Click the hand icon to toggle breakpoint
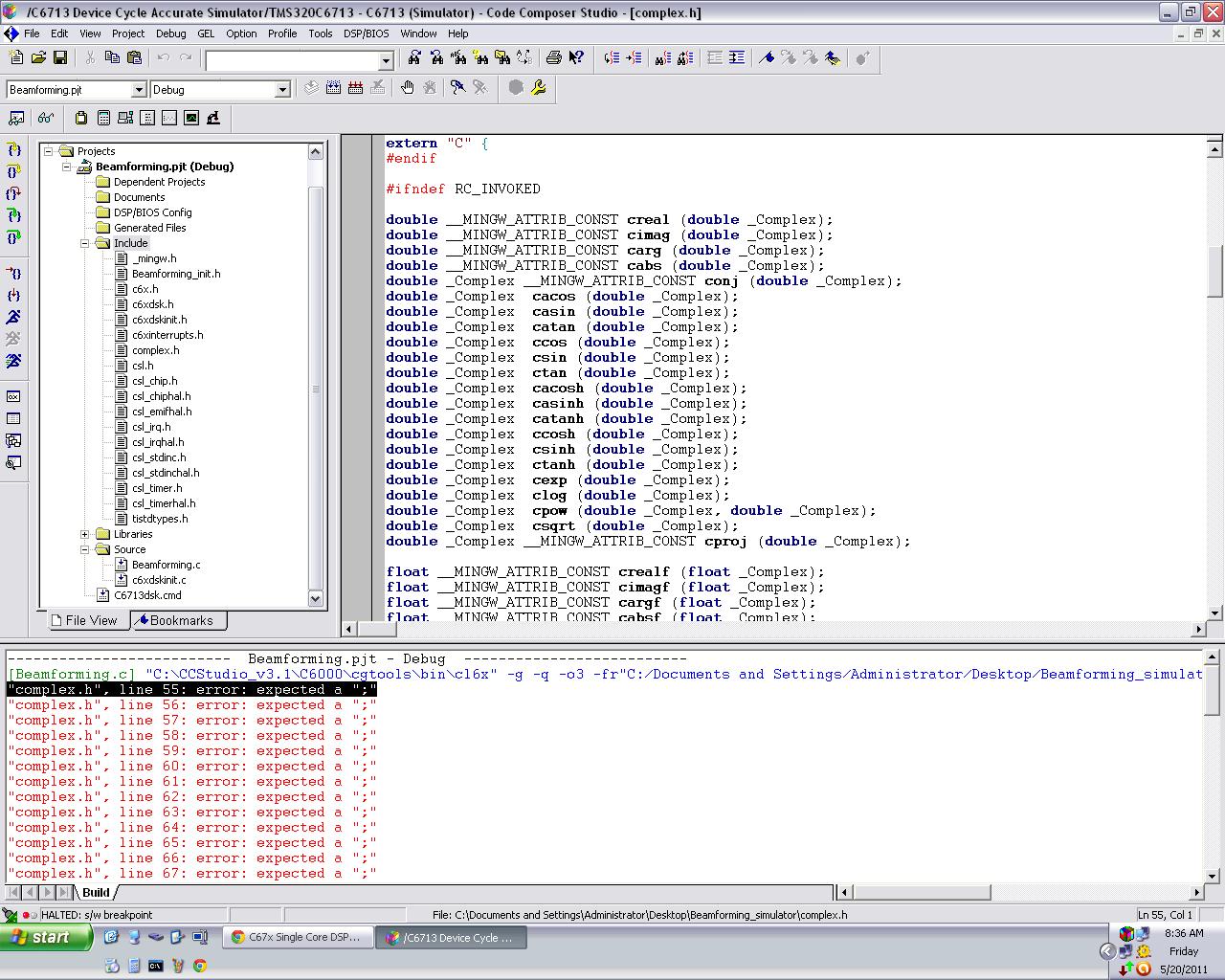The image size is (1225, 980). tap(408, 88)
